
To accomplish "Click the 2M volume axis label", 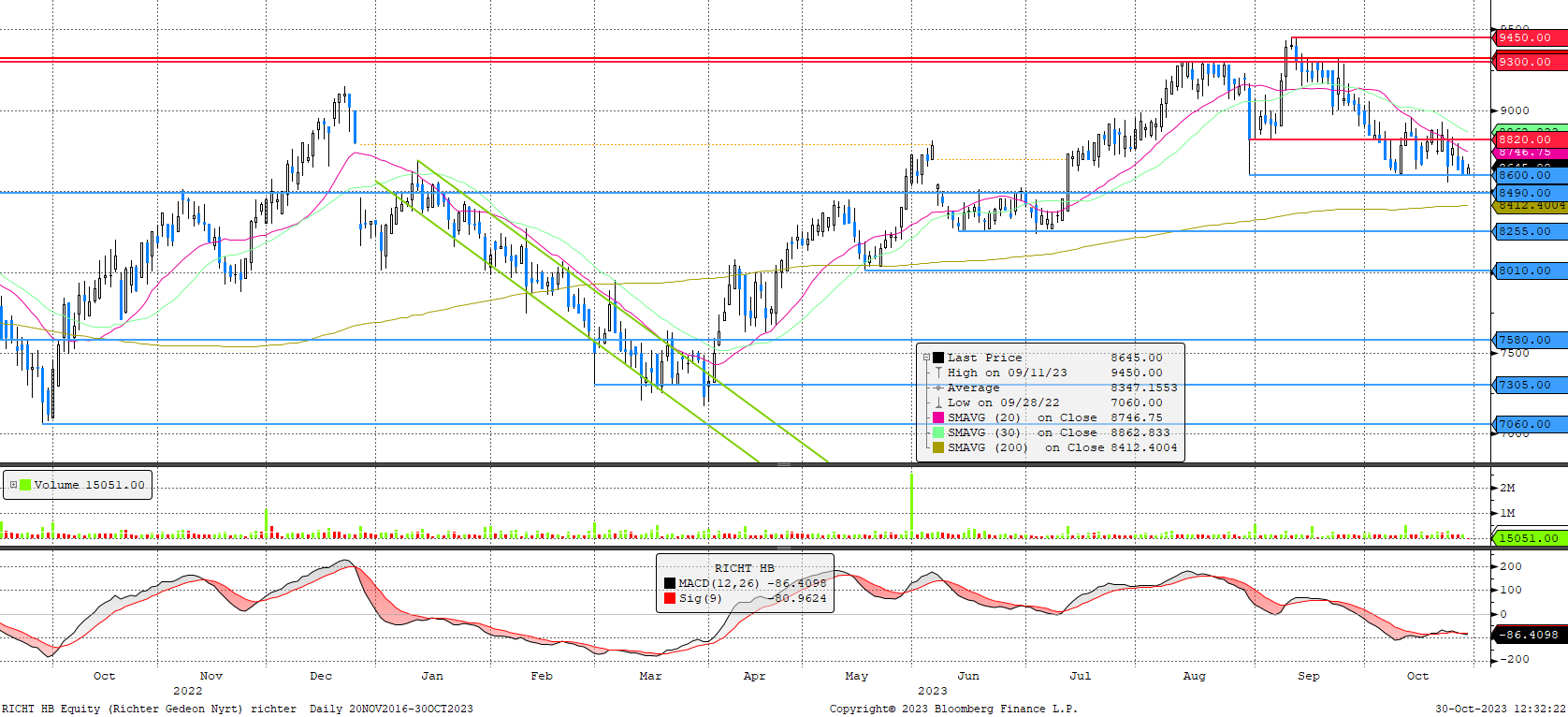I will 1507,488.
